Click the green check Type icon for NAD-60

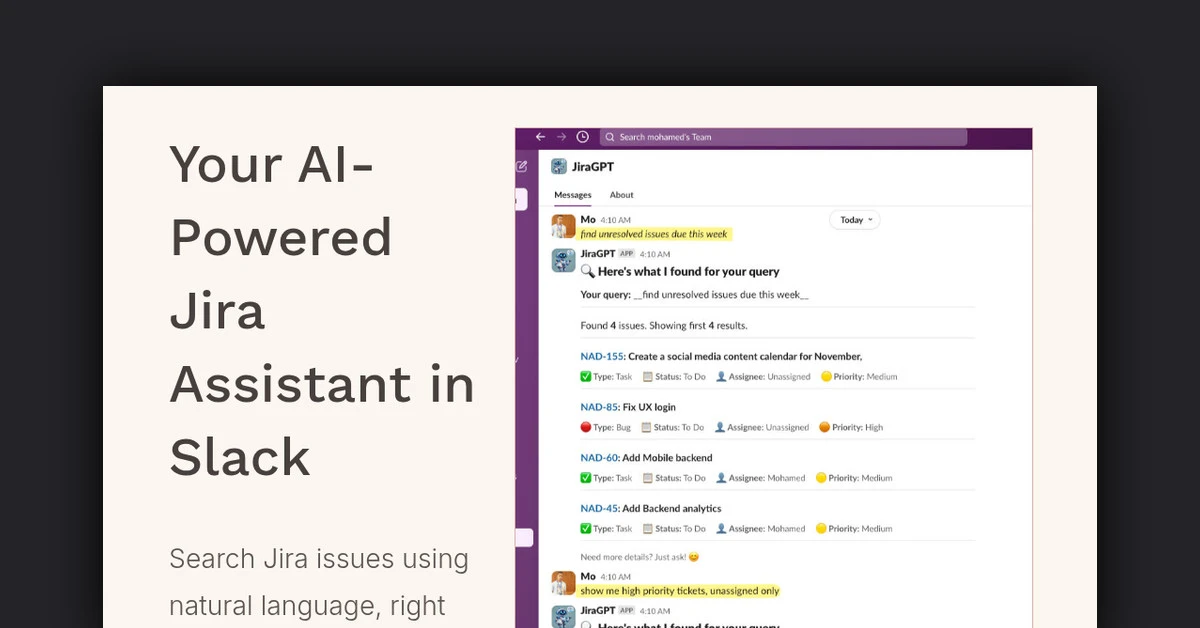click(x=586, y=478)
